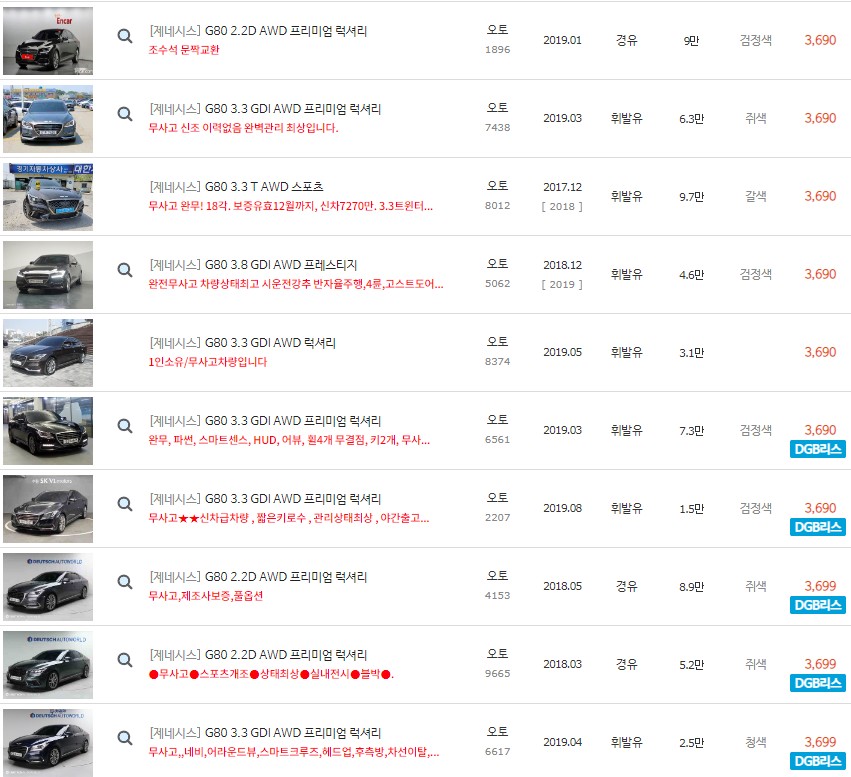Click the description starting '무사고,,네비,어라운드뷰'

[294, 753]
